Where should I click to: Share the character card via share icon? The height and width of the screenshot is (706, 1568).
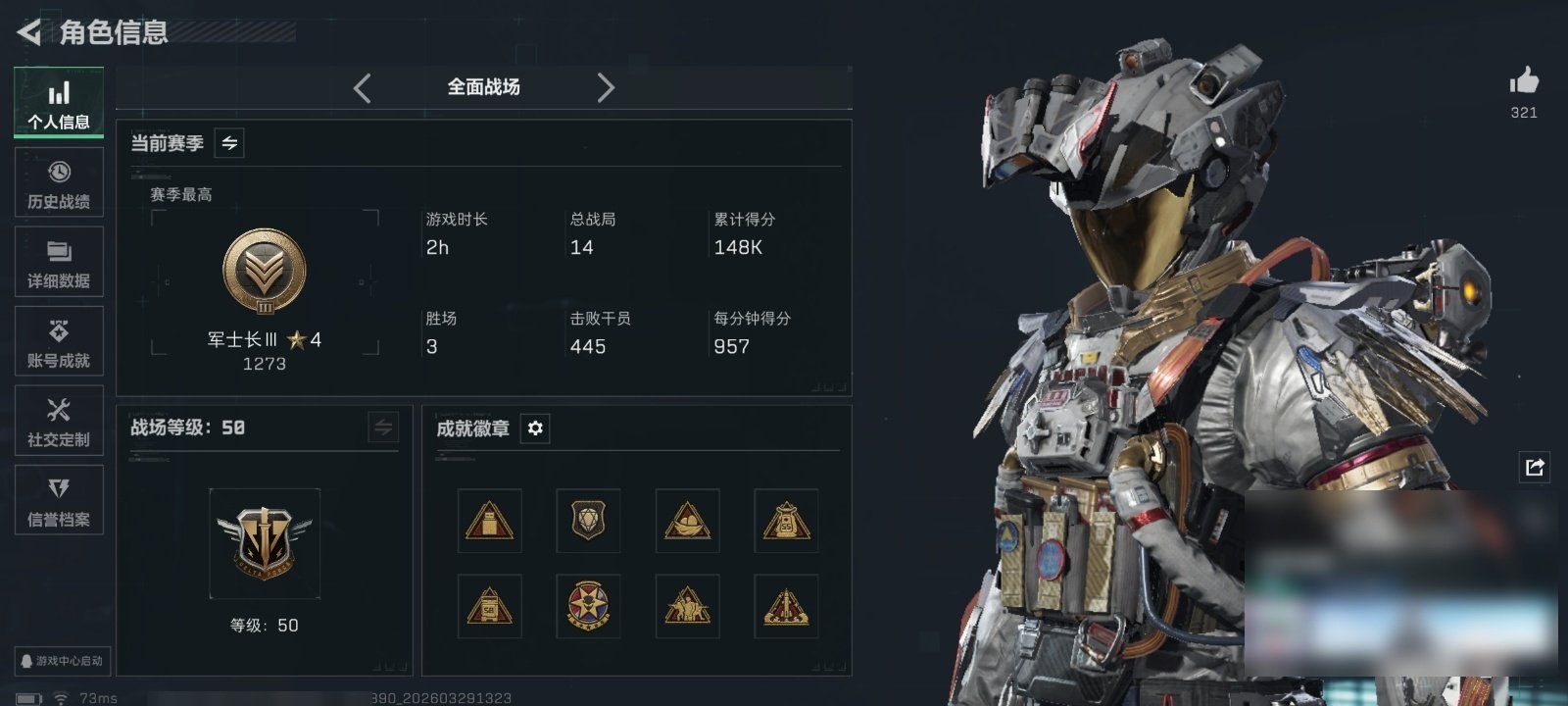(1535, 467)
